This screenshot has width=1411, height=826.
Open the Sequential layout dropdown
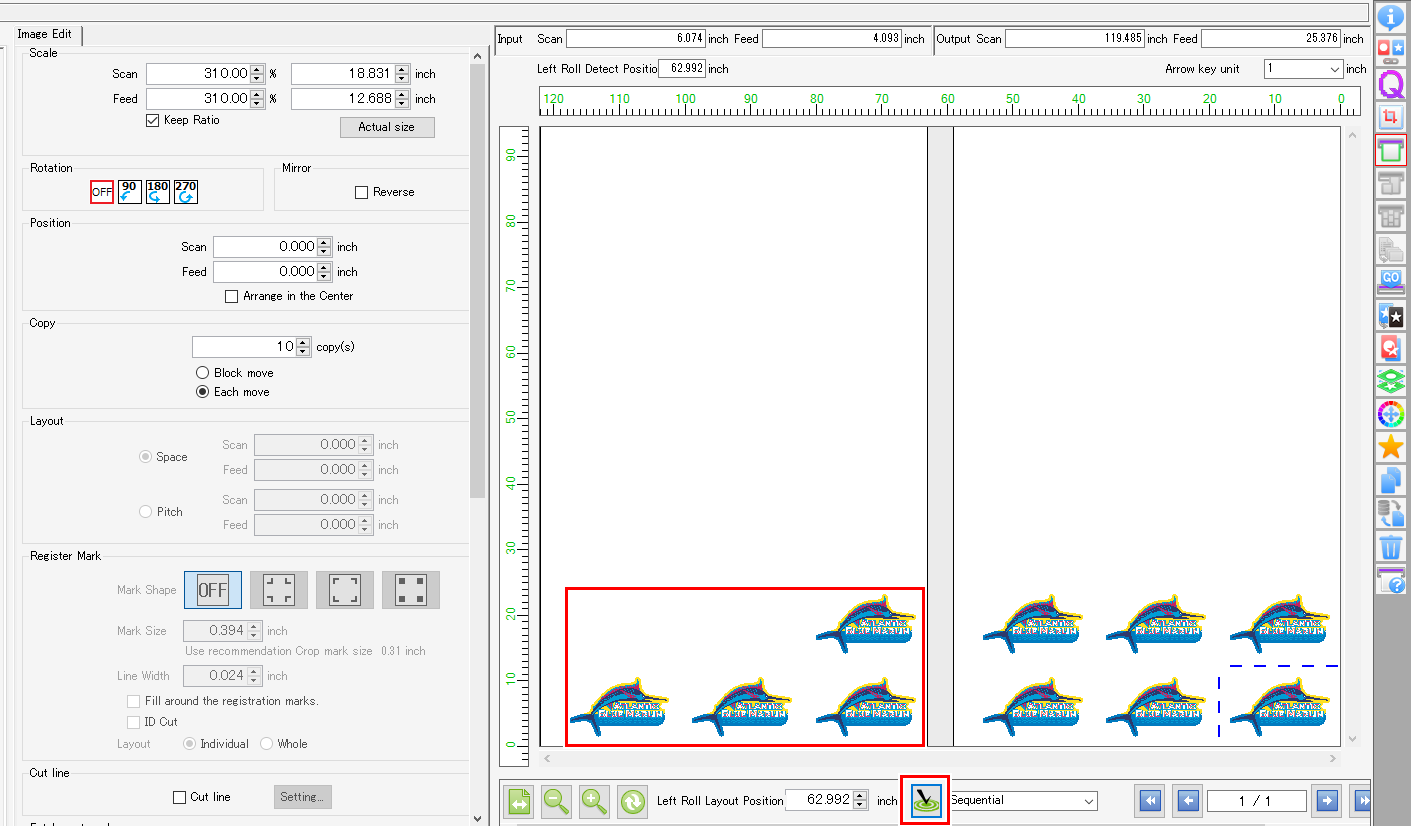[1022, 800]
